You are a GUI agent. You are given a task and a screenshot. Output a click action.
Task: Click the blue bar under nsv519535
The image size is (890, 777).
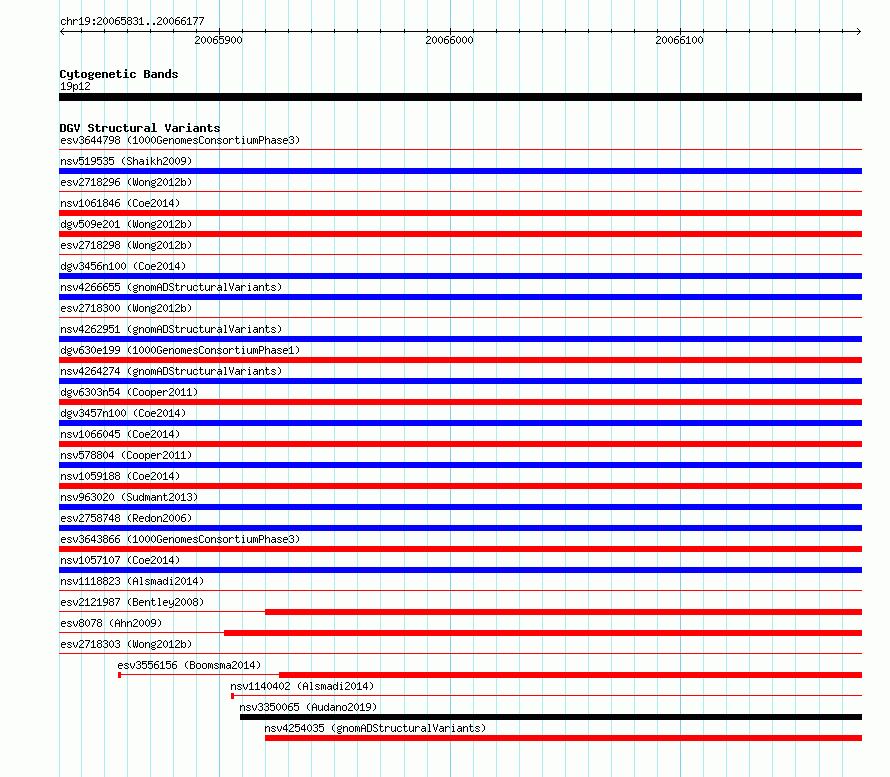coord(460,171)
